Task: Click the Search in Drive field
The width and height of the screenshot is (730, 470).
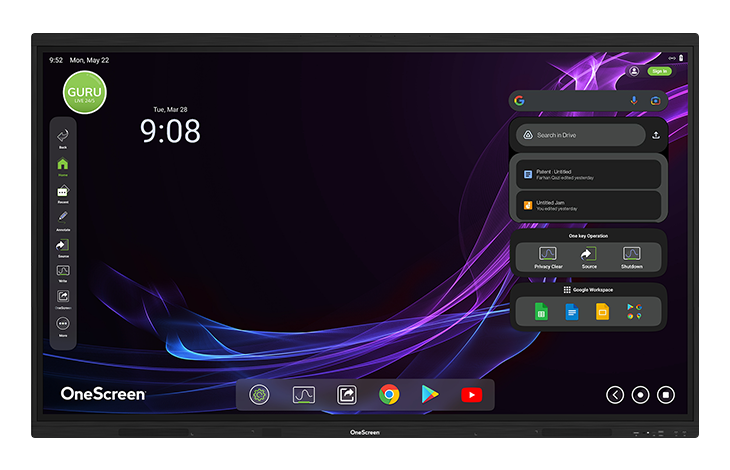Action: coord(581,135)
